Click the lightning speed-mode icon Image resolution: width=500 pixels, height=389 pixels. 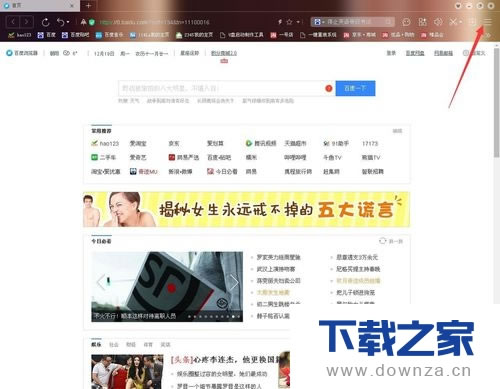[x=280, y=22]
